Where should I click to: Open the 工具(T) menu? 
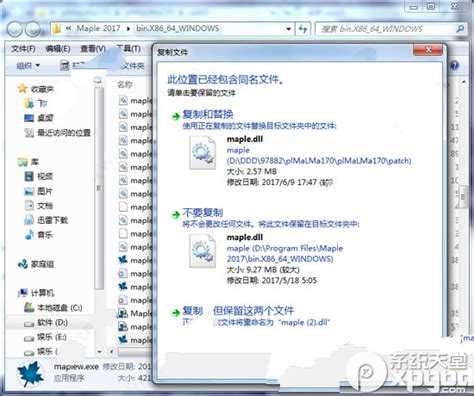(x=128, y=49)
